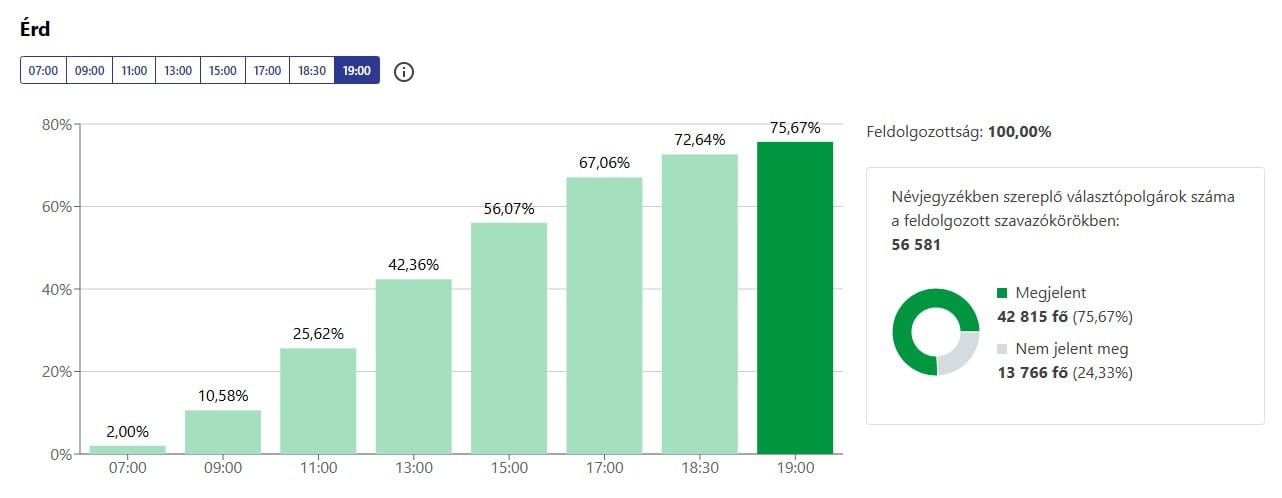This screenshot has height=498, width=1282.
Task: Click the 2,00% bar at 07:00
Action: pos(127,449)
